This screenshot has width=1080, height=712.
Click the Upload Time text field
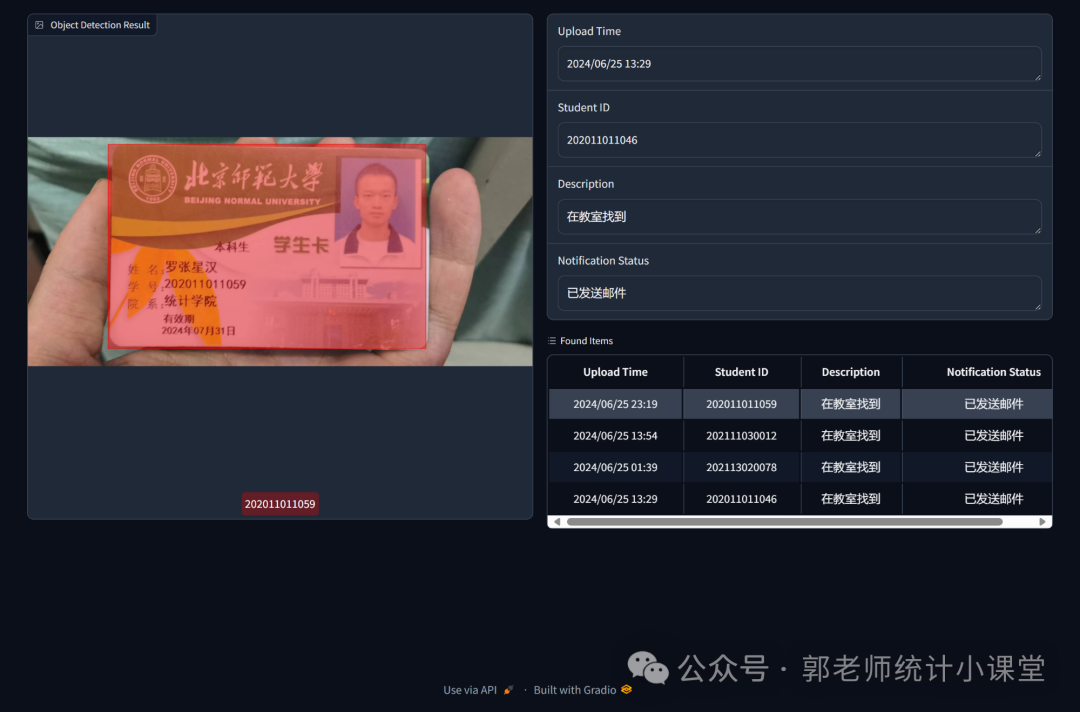pos(799,64)
